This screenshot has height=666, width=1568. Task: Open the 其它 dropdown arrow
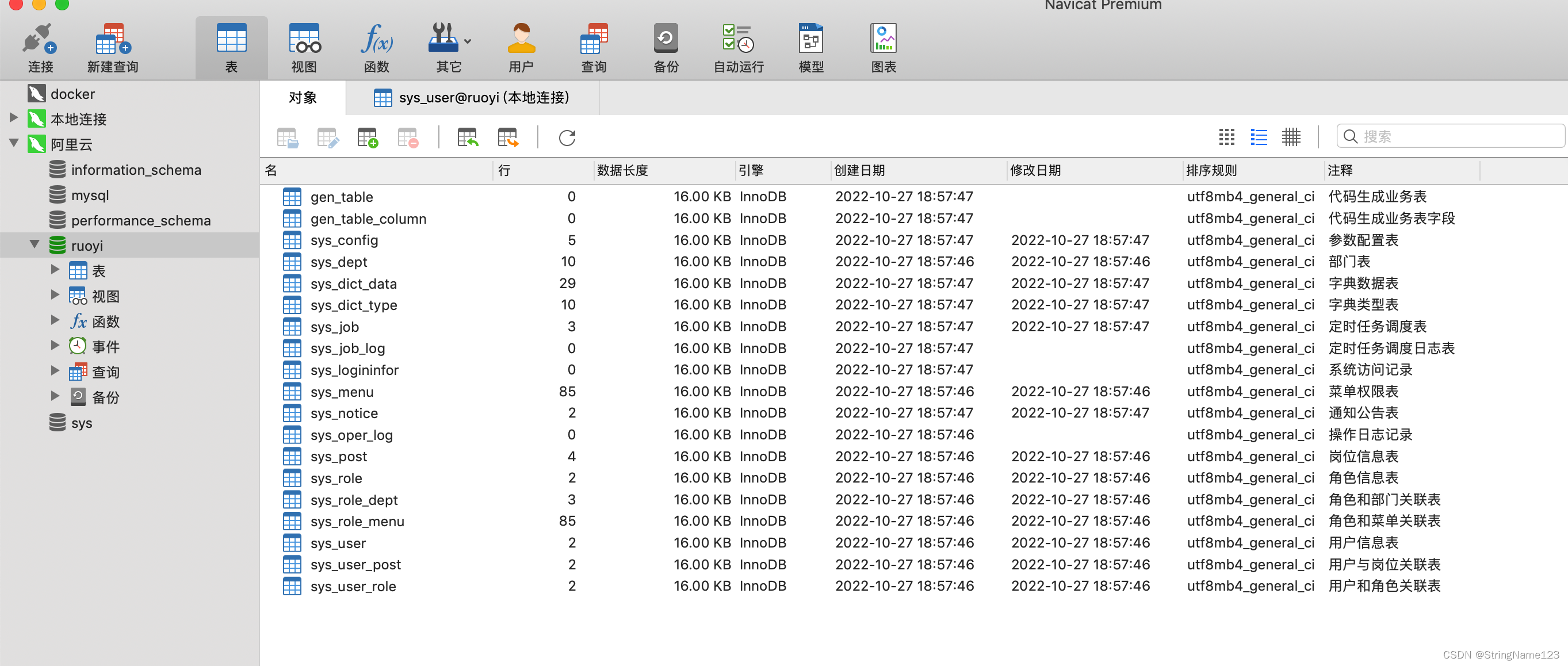tap(468, 42)
